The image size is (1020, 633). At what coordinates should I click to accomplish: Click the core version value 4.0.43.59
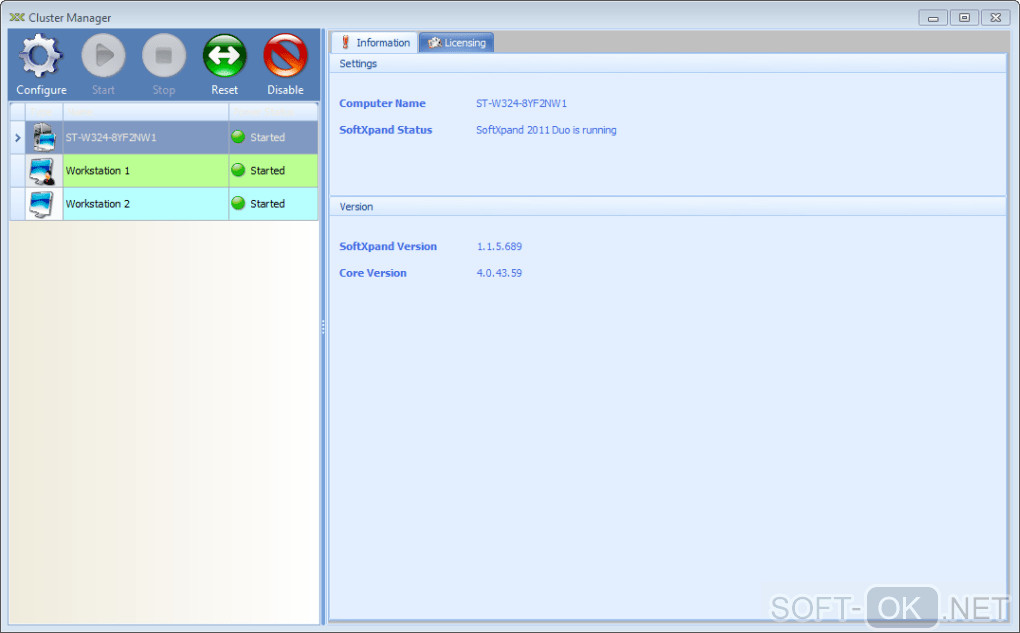(x=499, y=273)
